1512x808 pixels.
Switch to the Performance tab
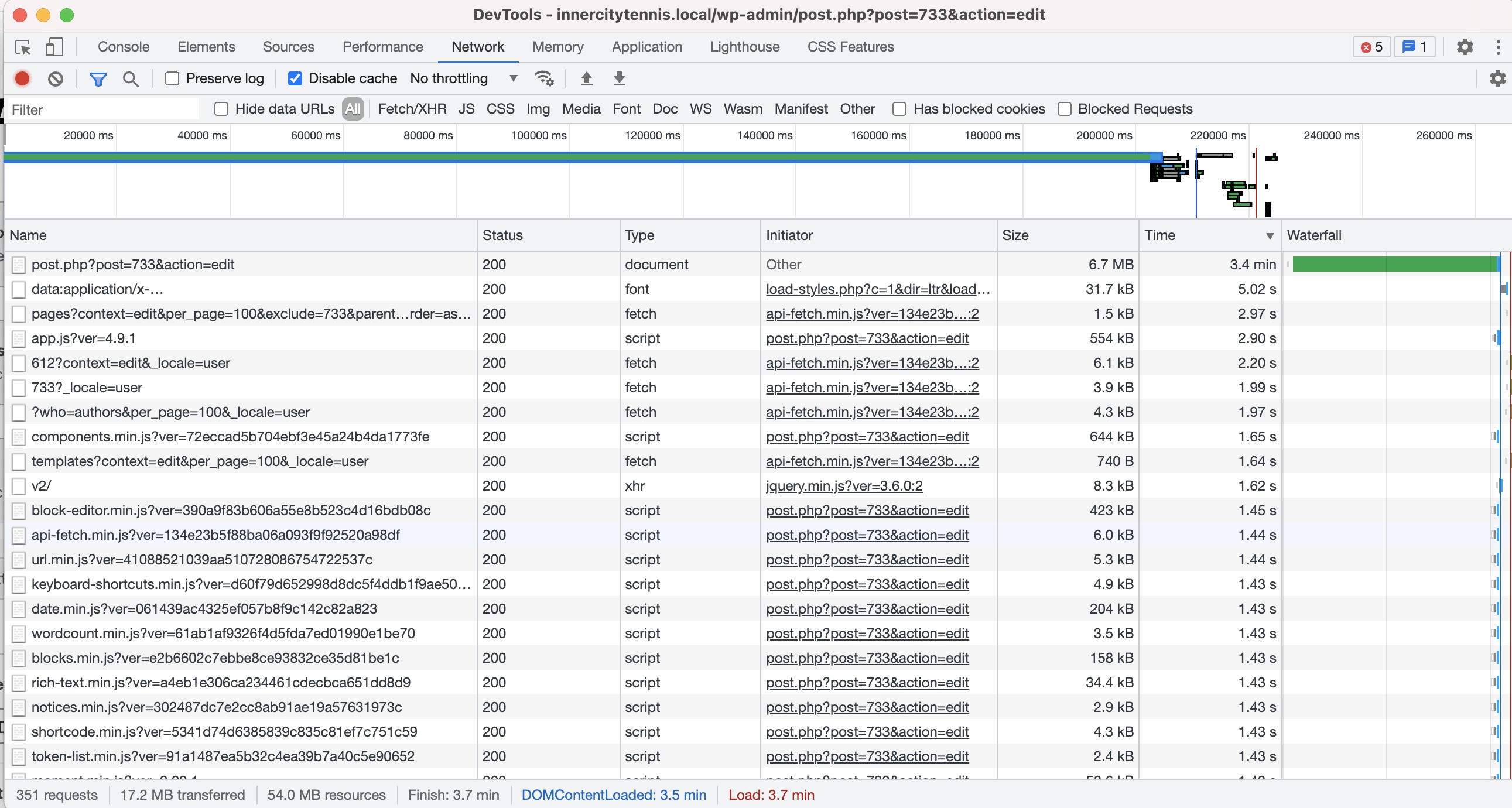click(x=382, y=47)
